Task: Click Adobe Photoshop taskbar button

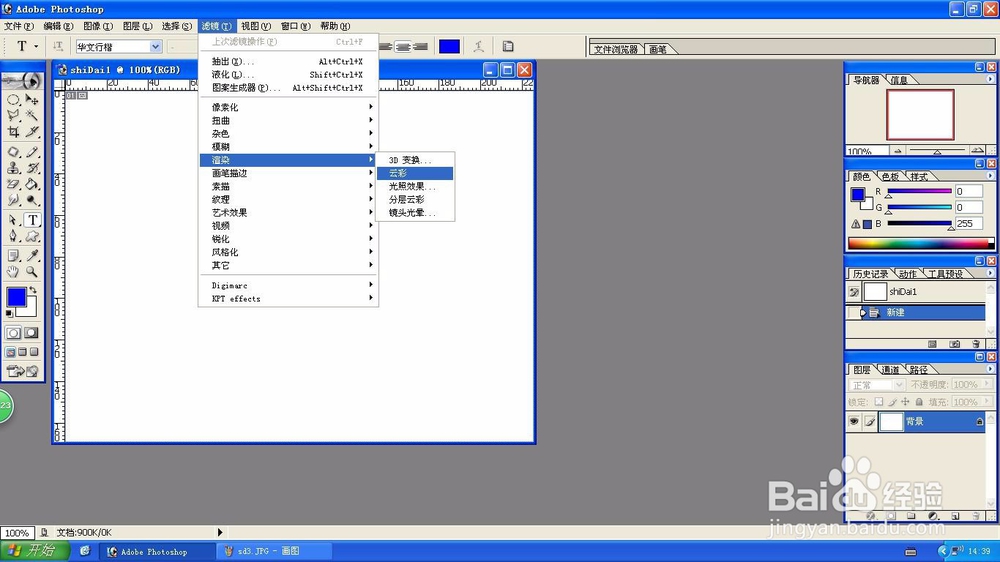Action: [158, 551]
